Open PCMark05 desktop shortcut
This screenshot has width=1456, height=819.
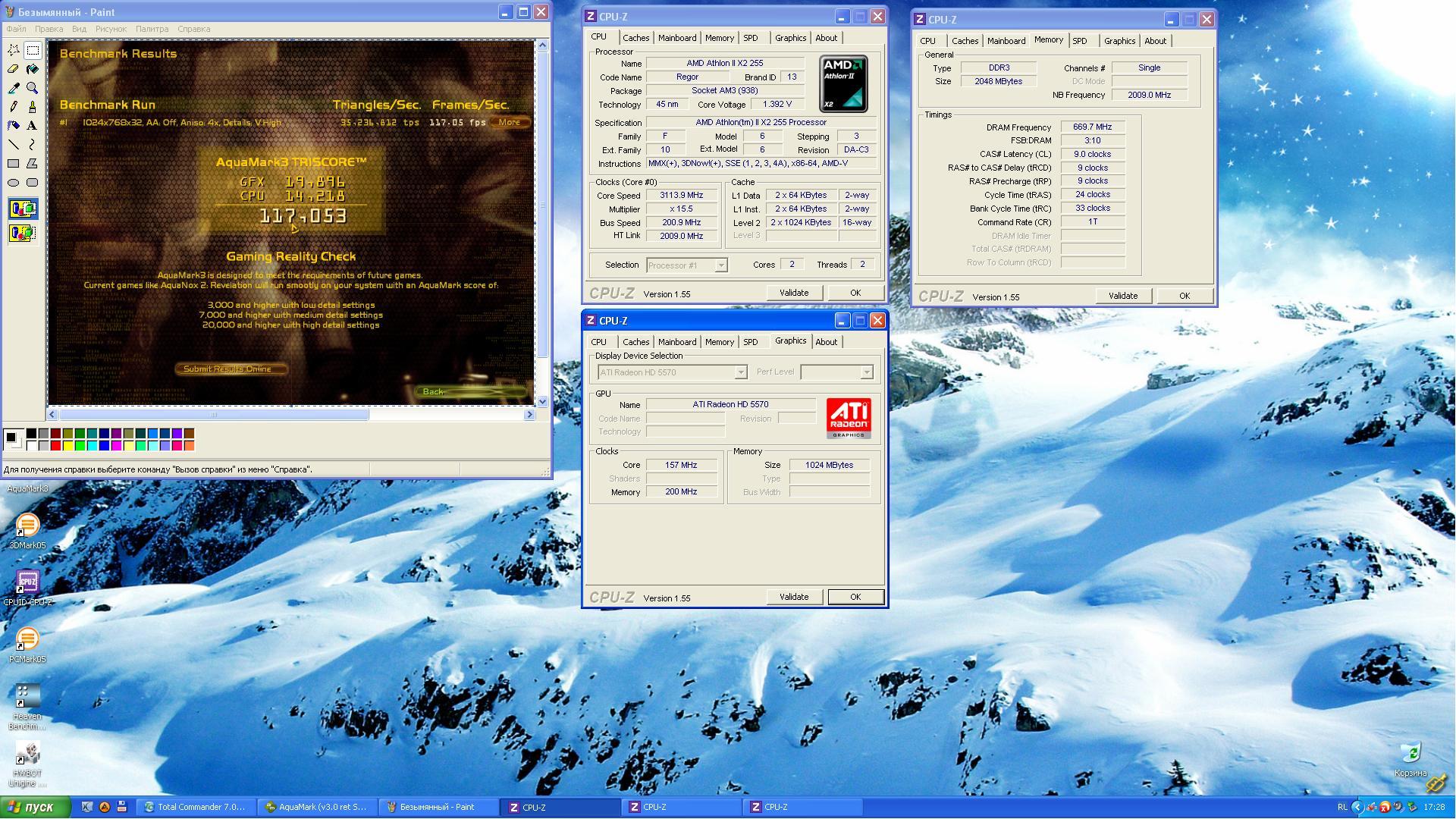[x=27, y=645]
